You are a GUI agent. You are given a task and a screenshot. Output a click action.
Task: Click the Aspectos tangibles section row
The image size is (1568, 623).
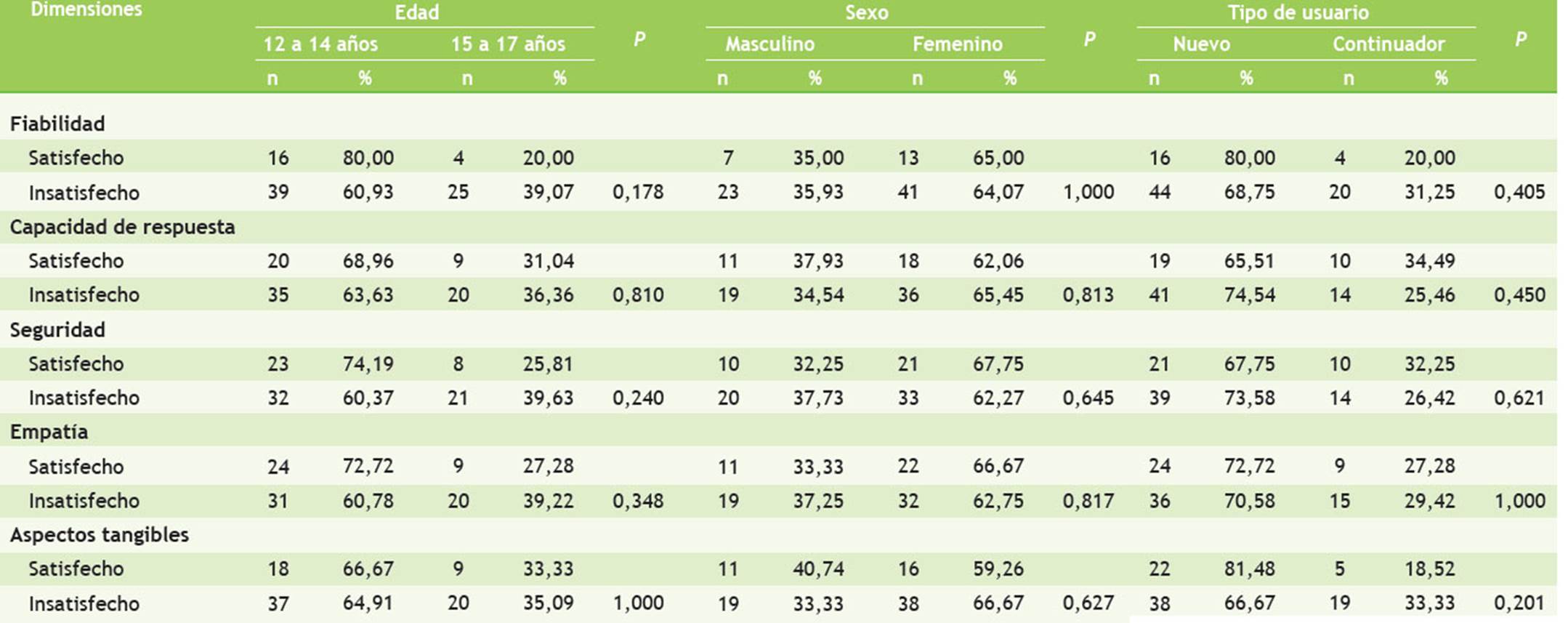pyautogui.click(x=99, y=535)
